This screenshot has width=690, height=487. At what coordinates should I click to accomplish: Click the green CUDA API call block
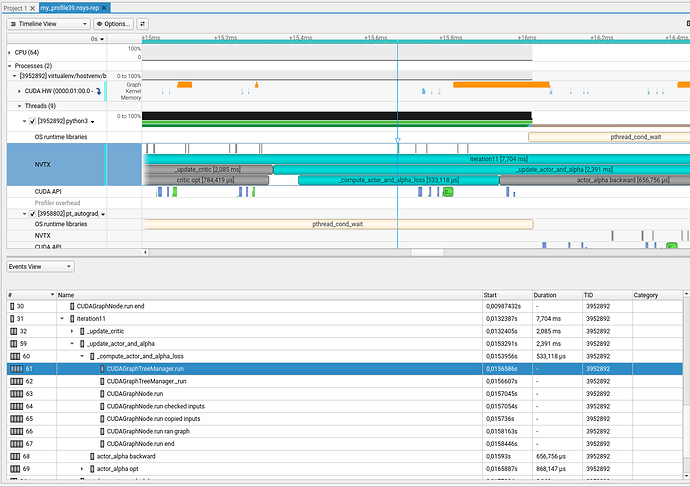pos(448,192)
